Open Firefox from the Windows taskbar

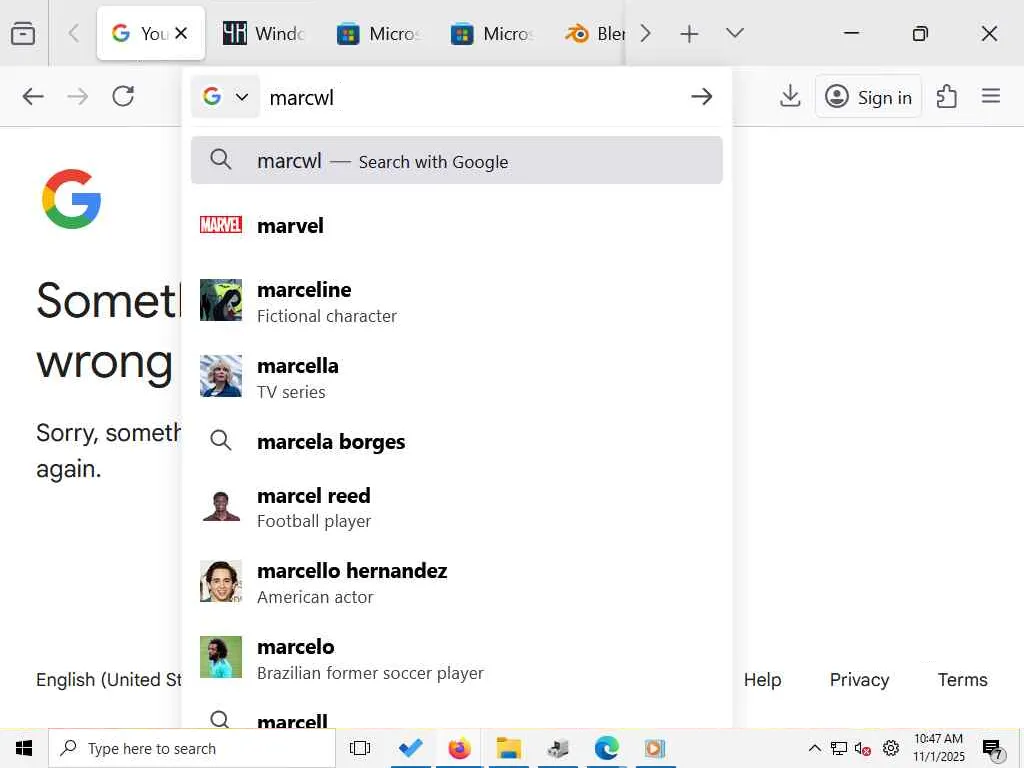pyautogui.click(x=459, y=748)
